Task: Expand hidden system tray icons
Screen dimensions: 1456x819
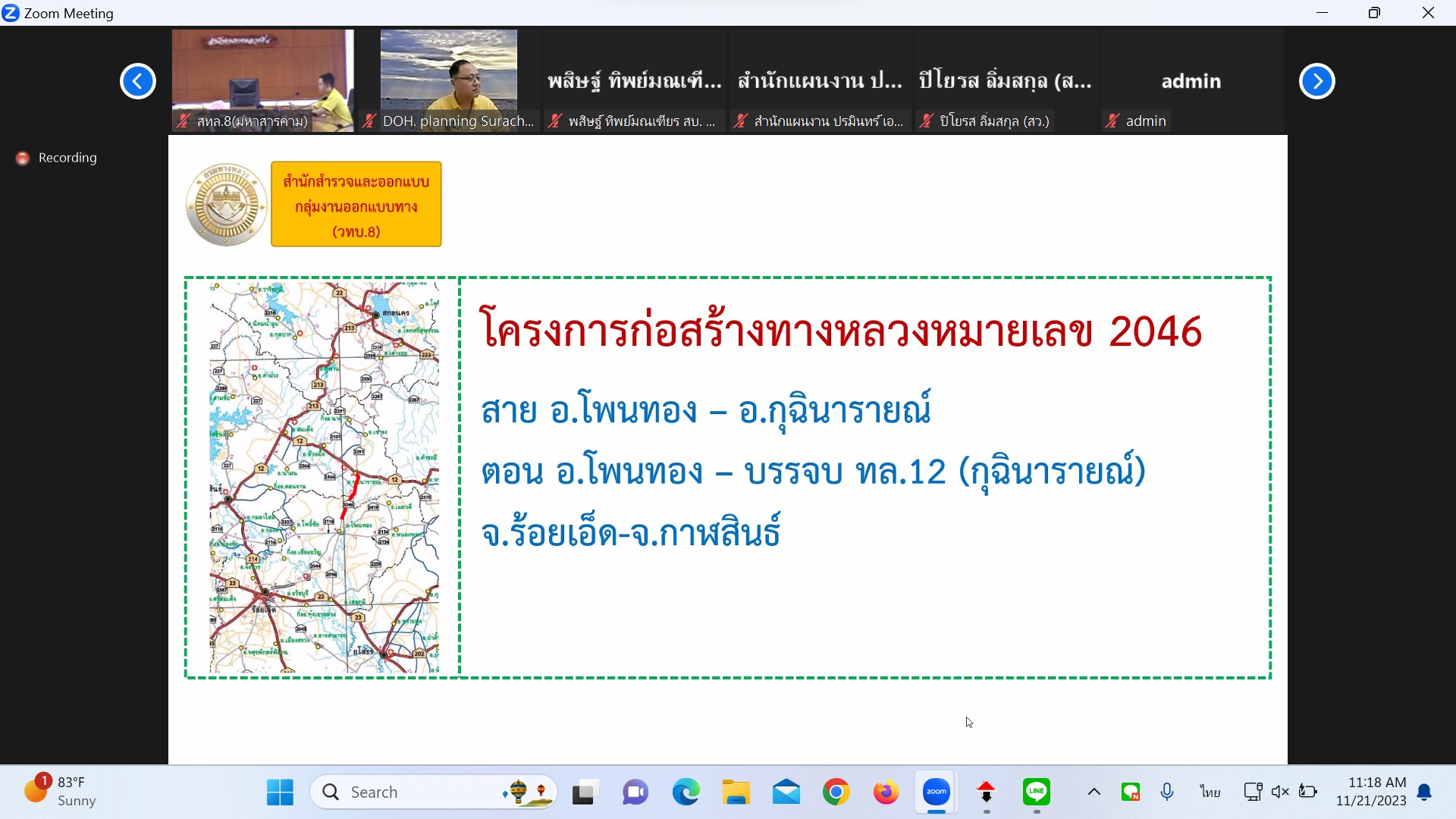Action: (x=1094, y=792)
